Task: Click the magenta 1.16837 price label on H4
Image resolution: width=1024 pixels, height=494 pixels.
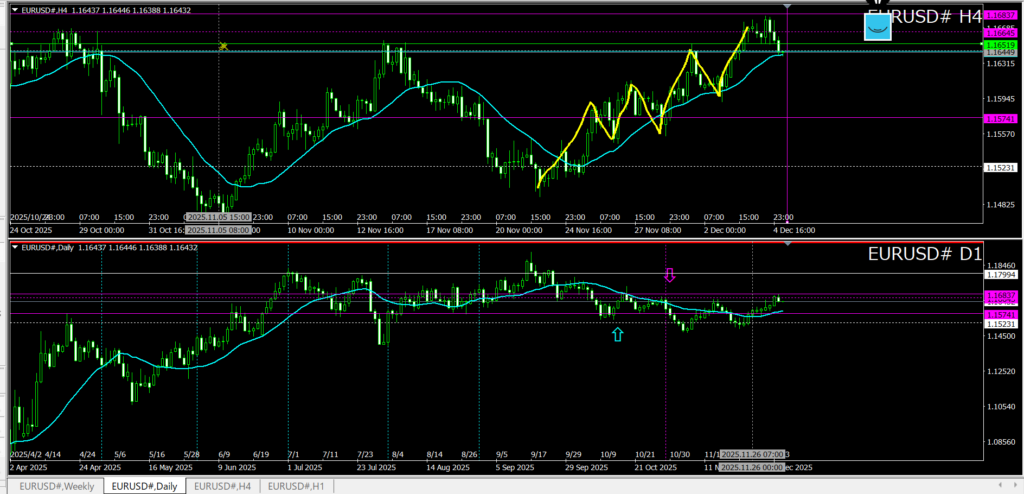Action: click(1001, 15)
